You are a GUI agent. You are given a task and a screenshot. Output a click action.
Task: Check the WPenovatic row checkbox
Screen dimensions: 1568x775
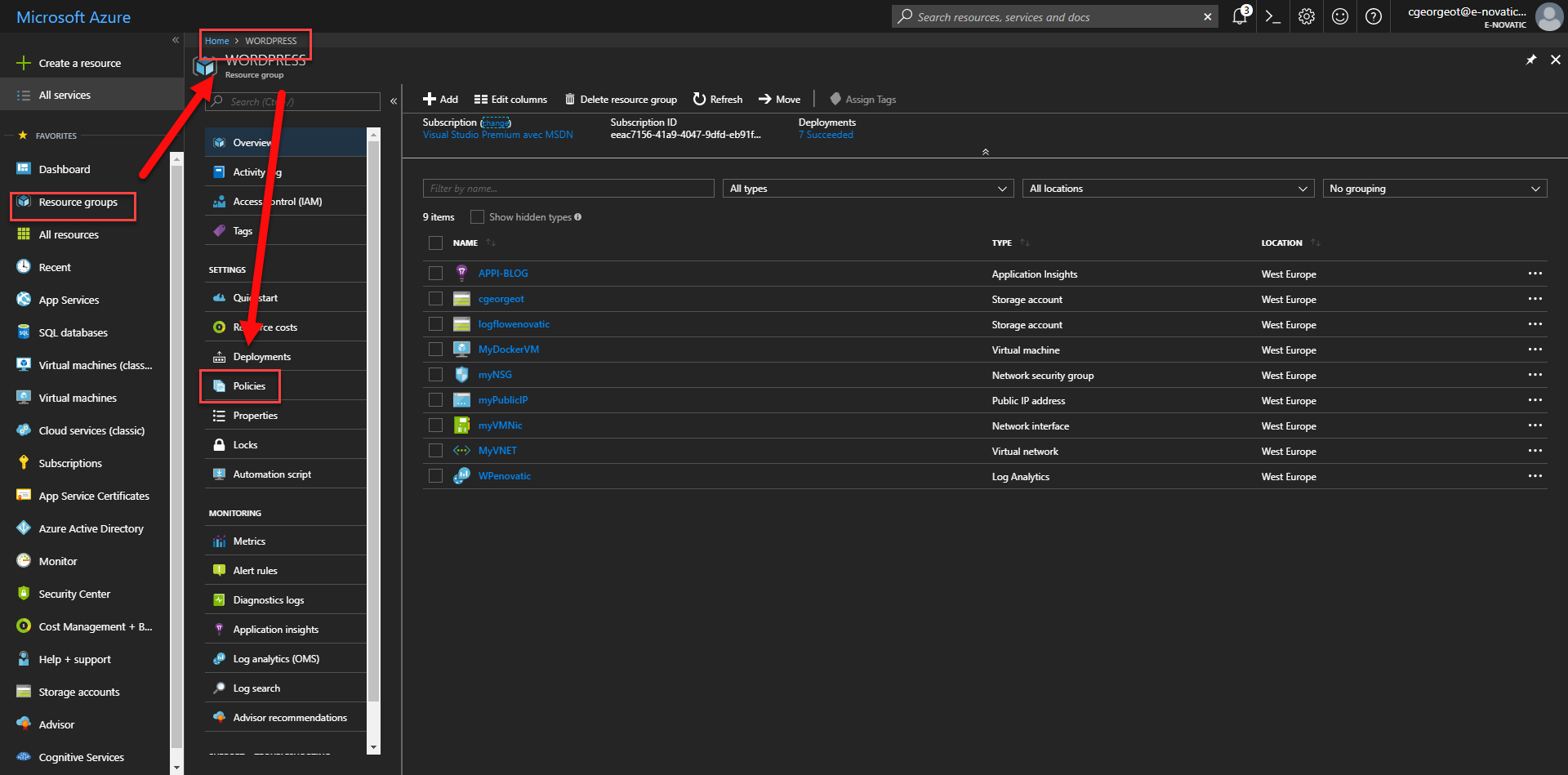pyautogui.click(x=435, y=476)
